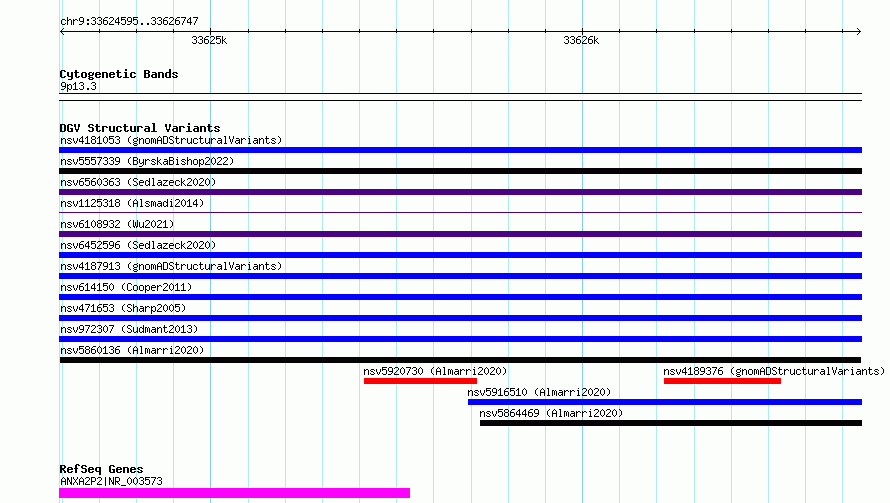
Task: Click the nsv4189376 (gnomADStructuralVariants) label
Action: point(774,371)
